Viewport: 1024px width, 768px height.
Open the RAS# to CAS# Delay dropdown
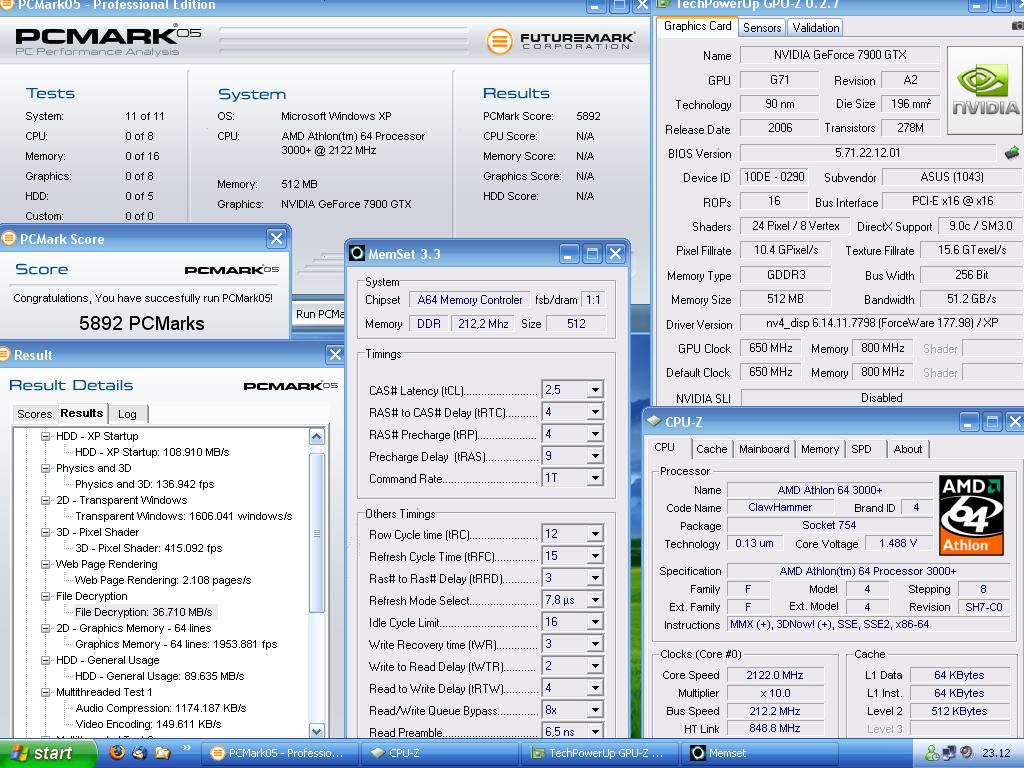tap(595, 412)
